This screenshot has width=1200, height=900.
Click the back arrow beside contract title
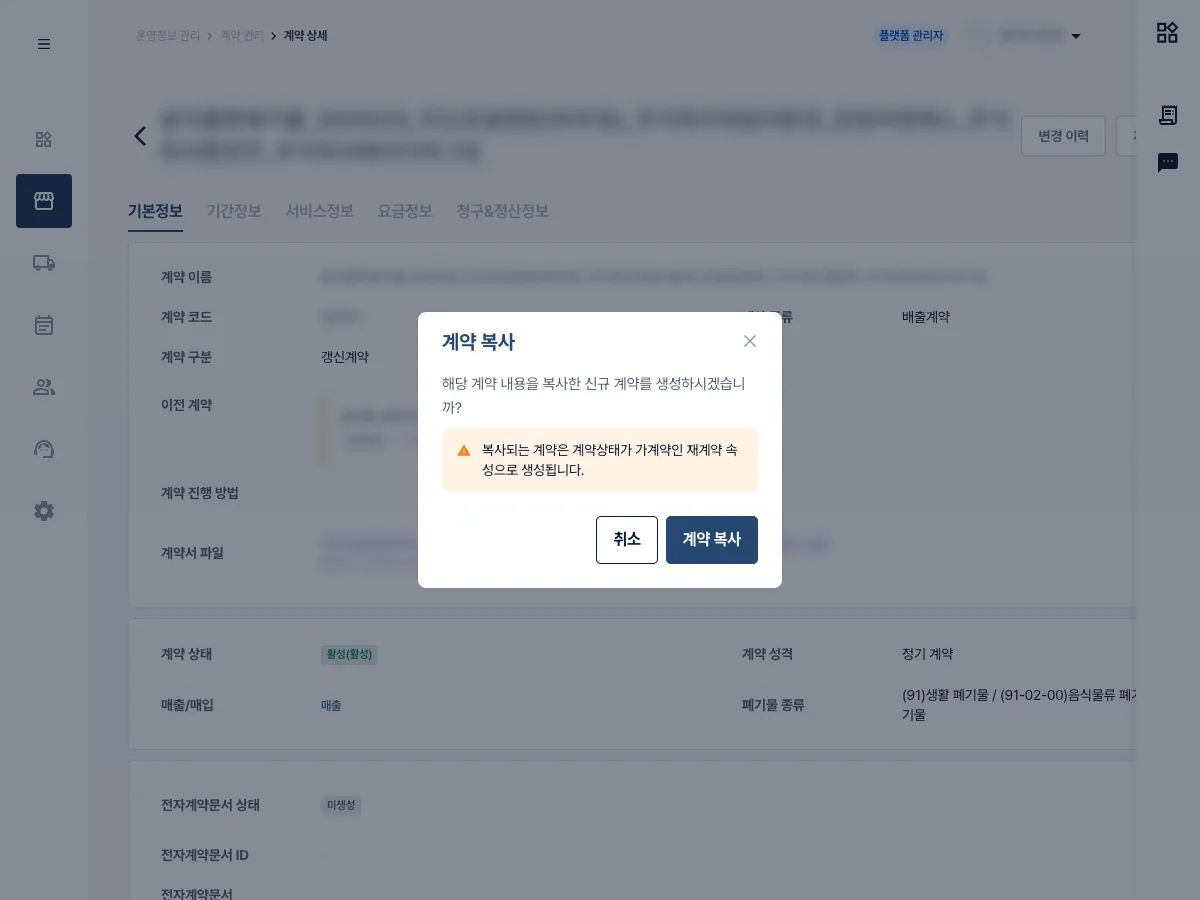point(140,136)
